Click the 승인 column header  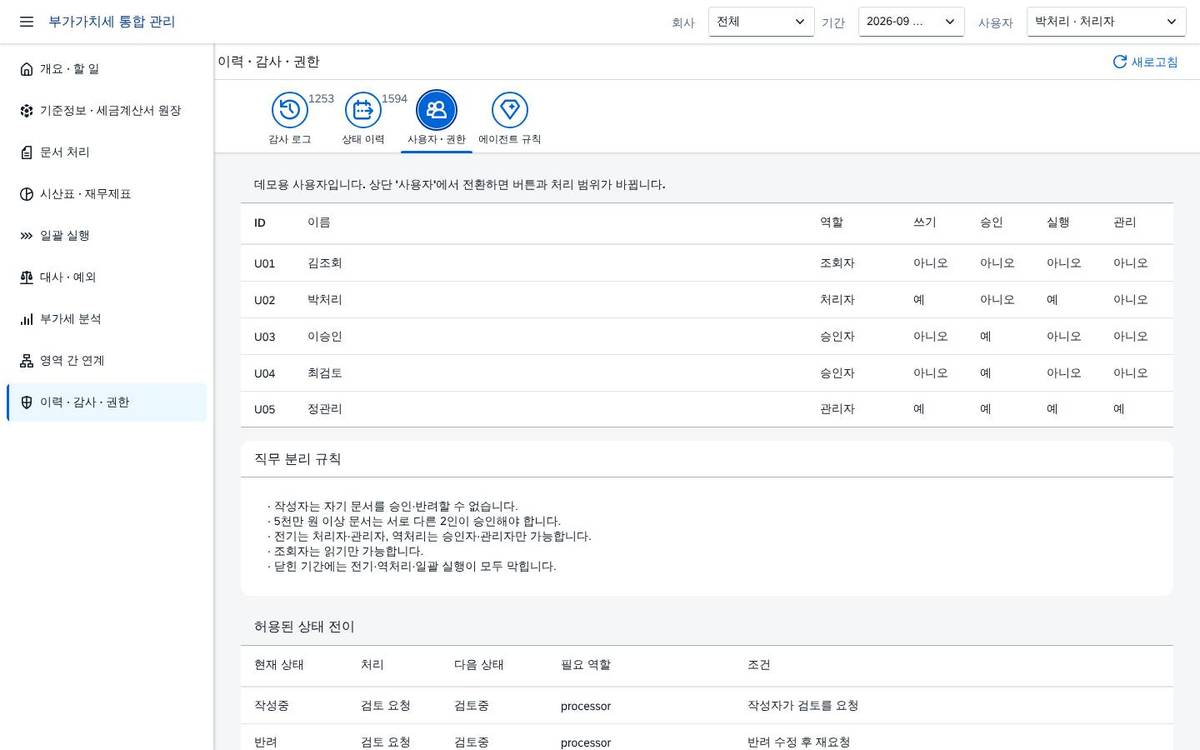pyautogui.click(x=992, y=223)
